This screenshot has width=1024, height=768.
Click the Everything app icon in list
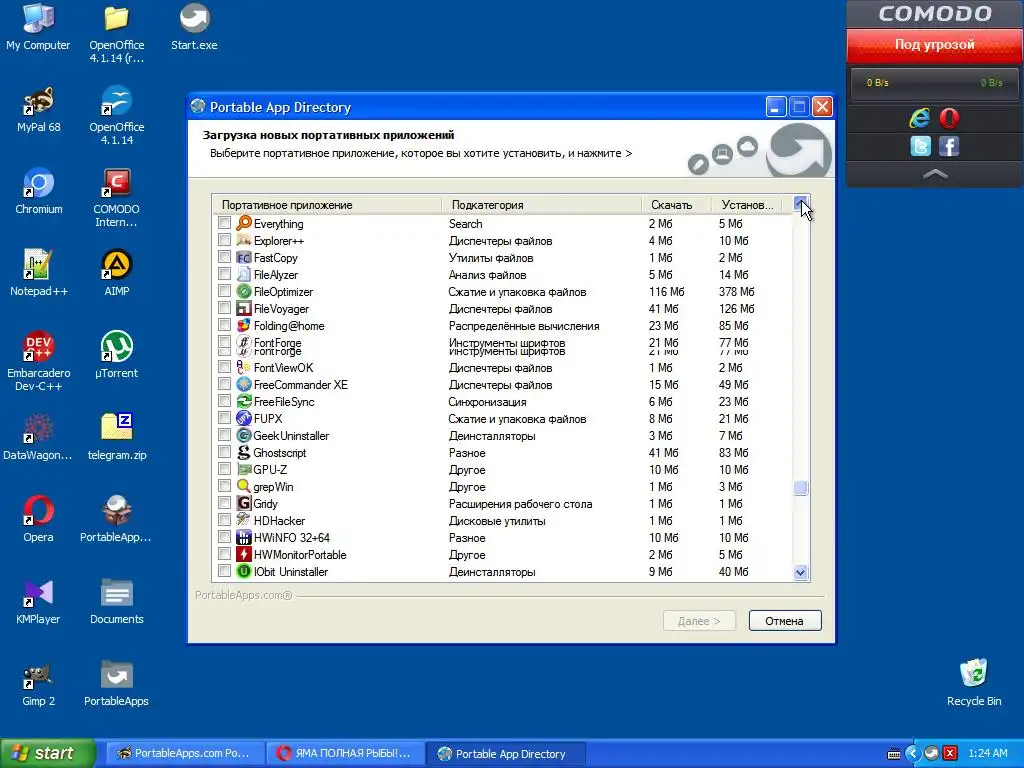point(244,223)
